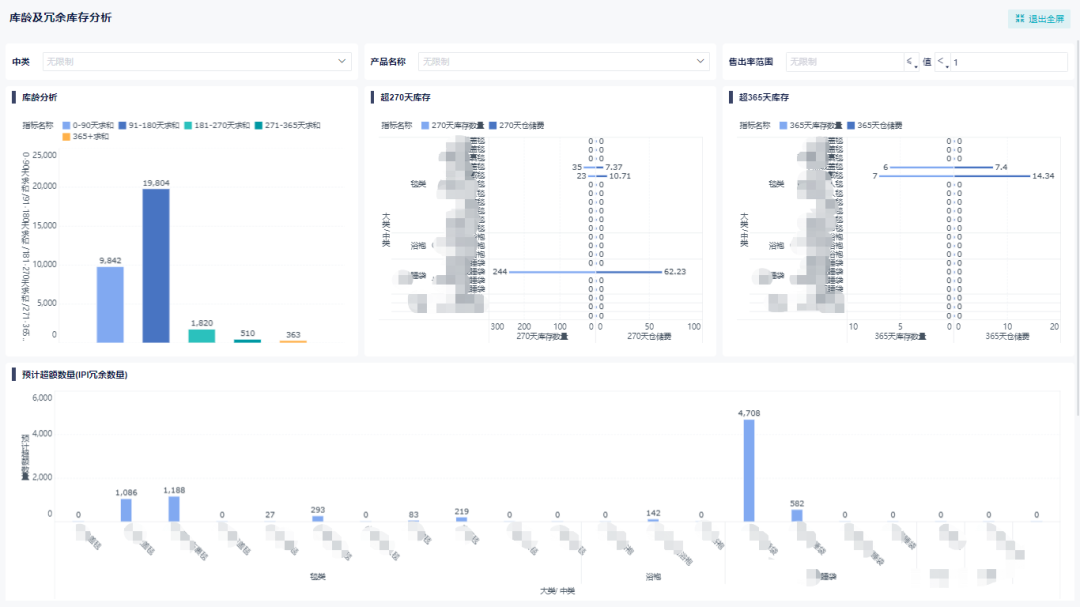The image size is (1080, 607).
Task: Click the page title 库龄及冗余库存分析
Action: point(61,17)
